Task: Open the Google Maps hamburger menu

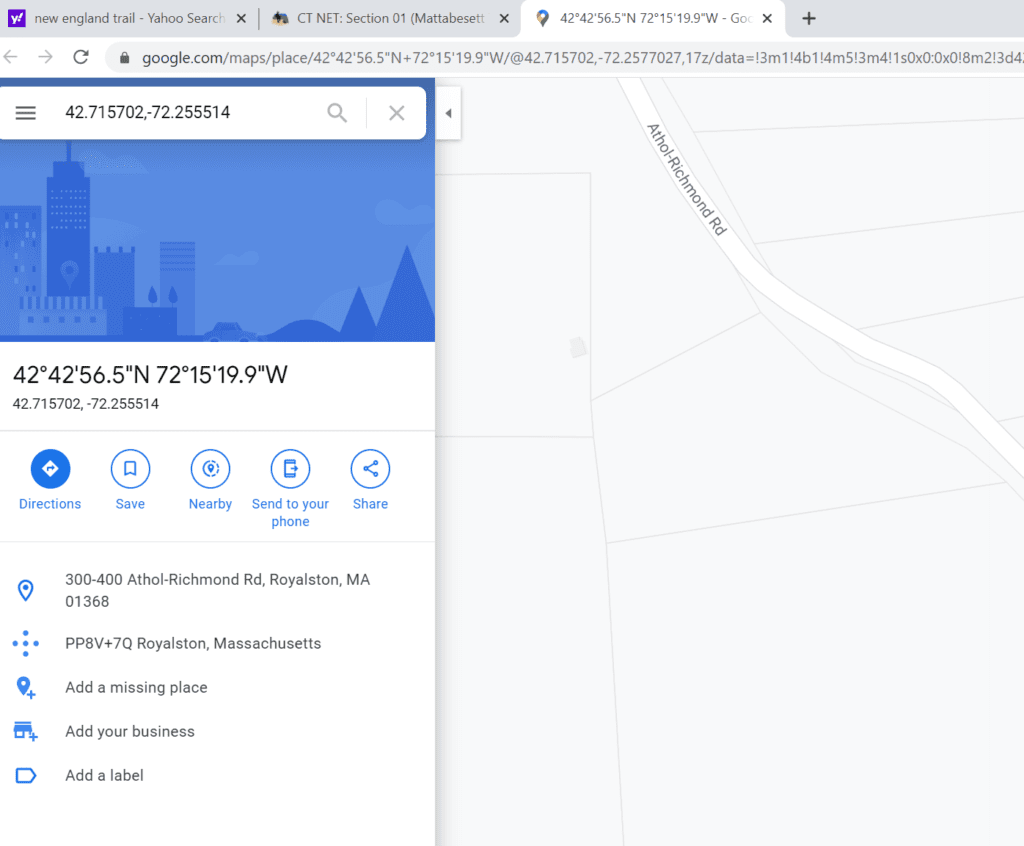Action: 26,113
